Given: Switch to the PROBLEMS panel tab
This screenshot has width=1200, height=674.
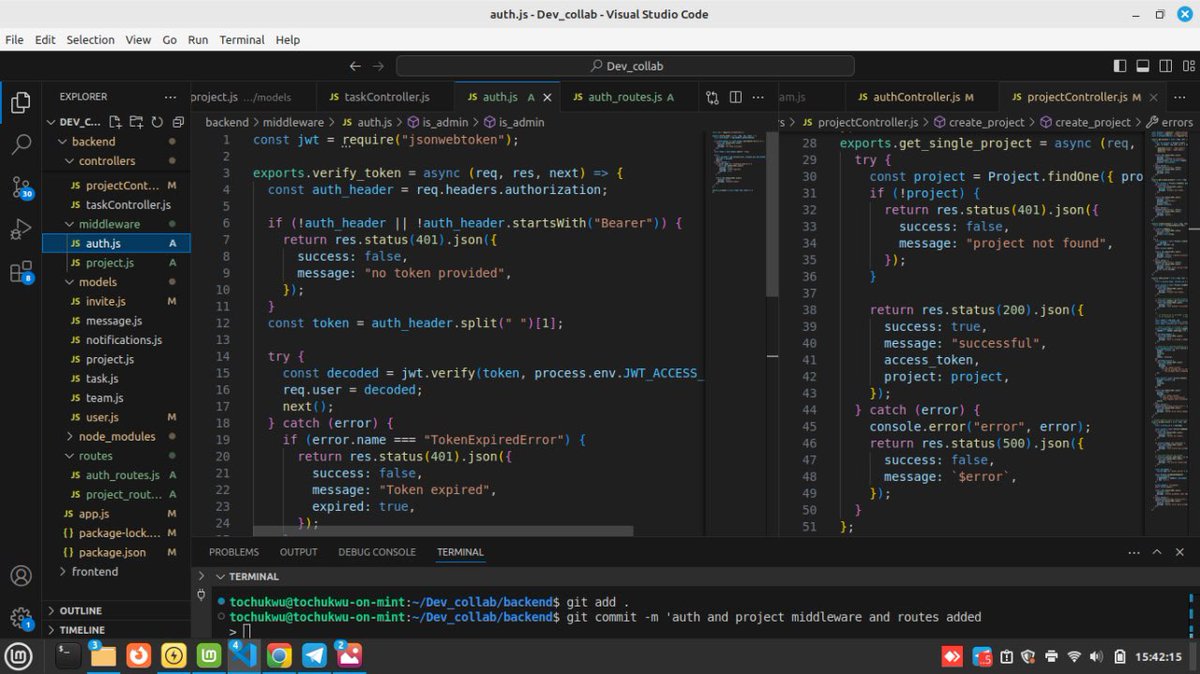Looking at the screenshot, I should click(234, 552).
